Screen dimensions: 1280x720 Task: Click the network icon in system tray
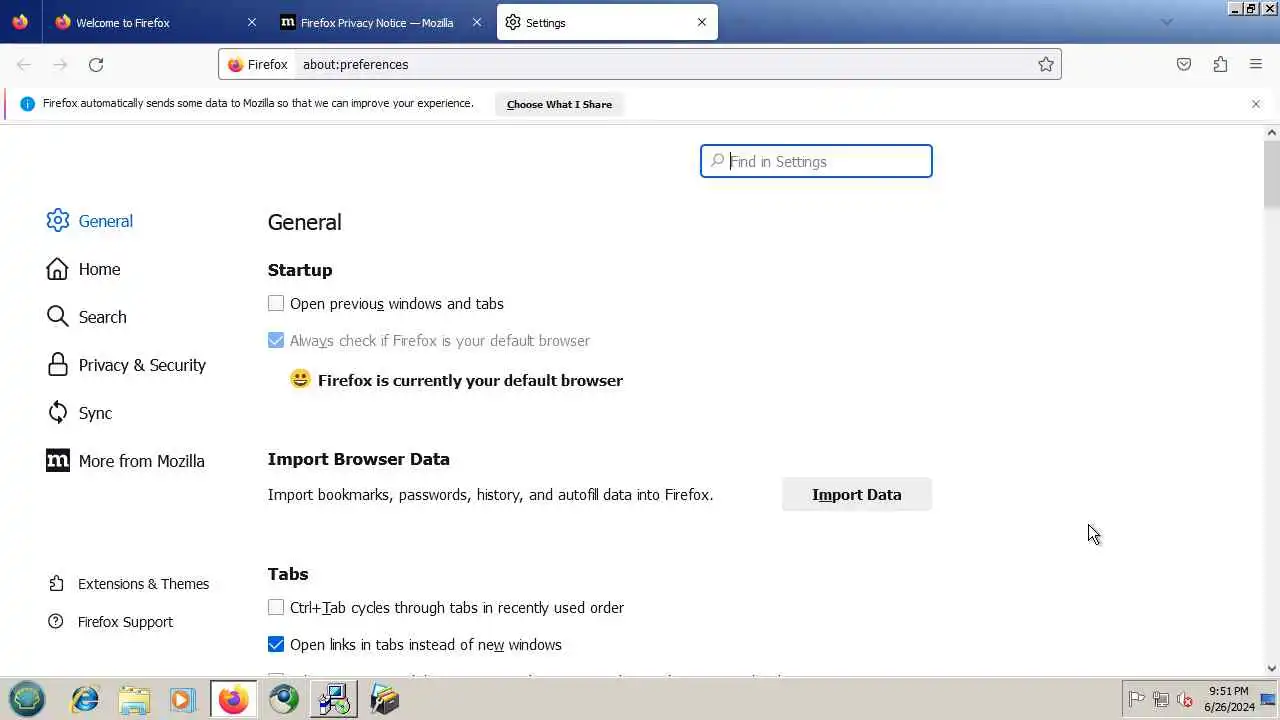pos(1161,700)
